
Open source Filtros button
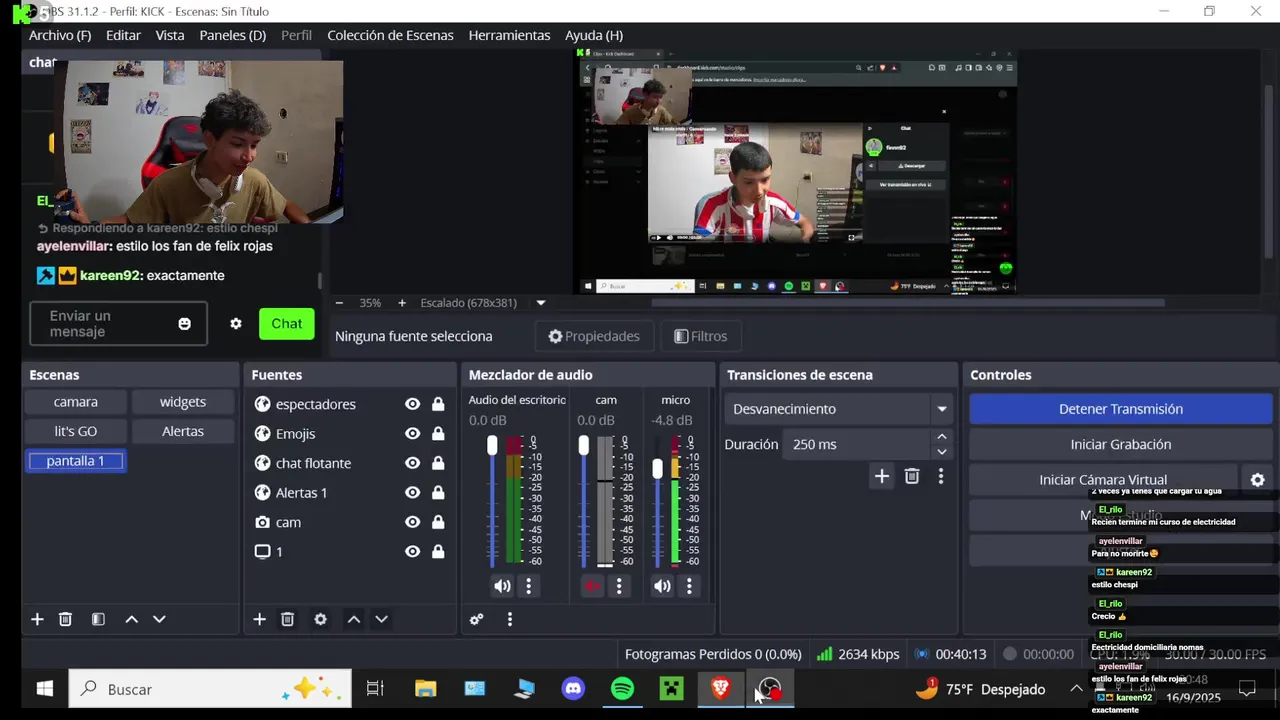click(700, 336)
